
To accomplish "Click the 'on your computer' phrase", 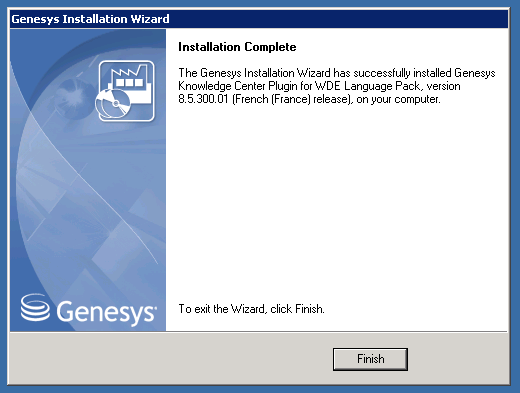I will tap(398, 99).
